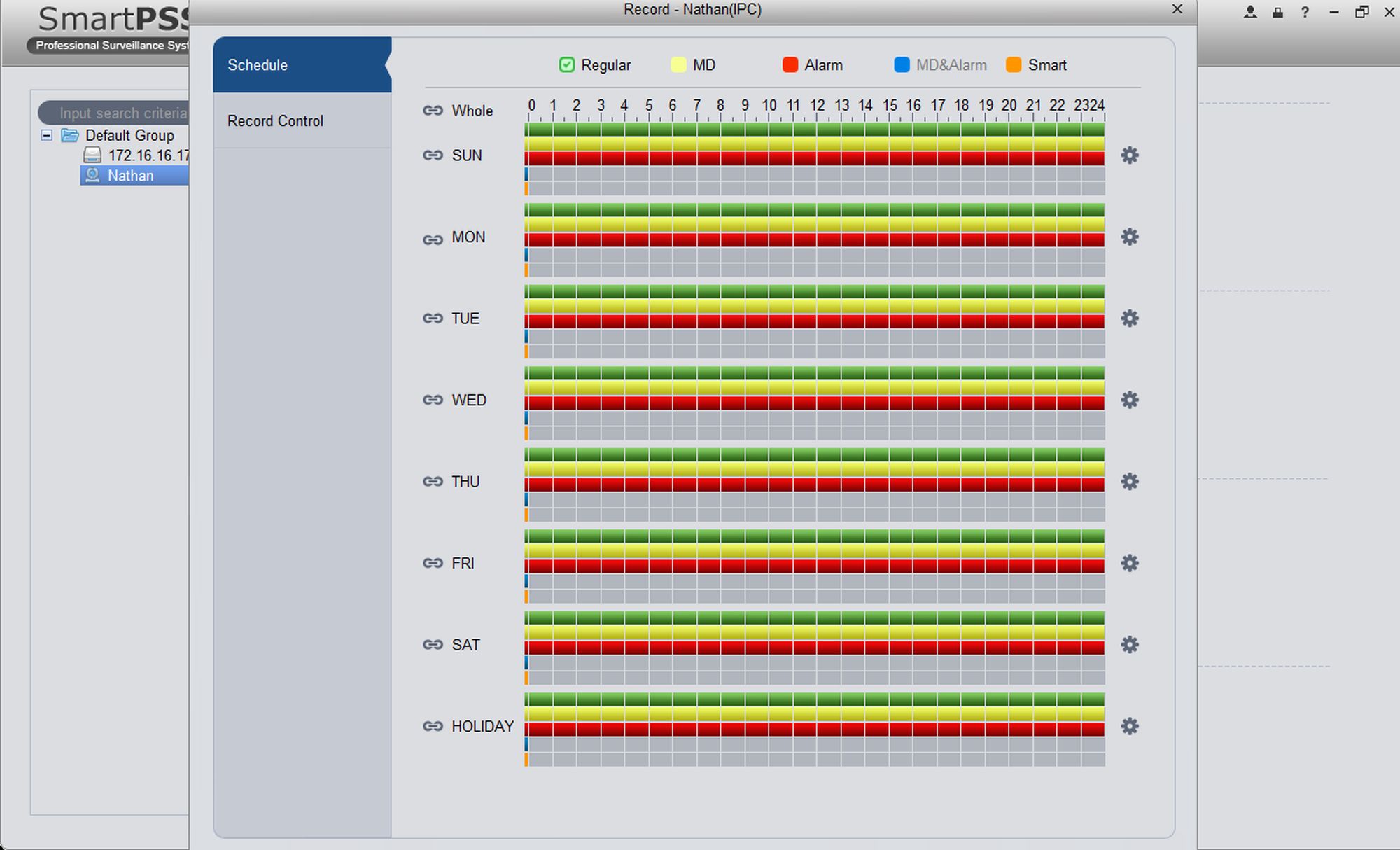Screen dimensions: 1400x850
Task: Select the Nathan camera in device tree
Action: click(130, 176)
